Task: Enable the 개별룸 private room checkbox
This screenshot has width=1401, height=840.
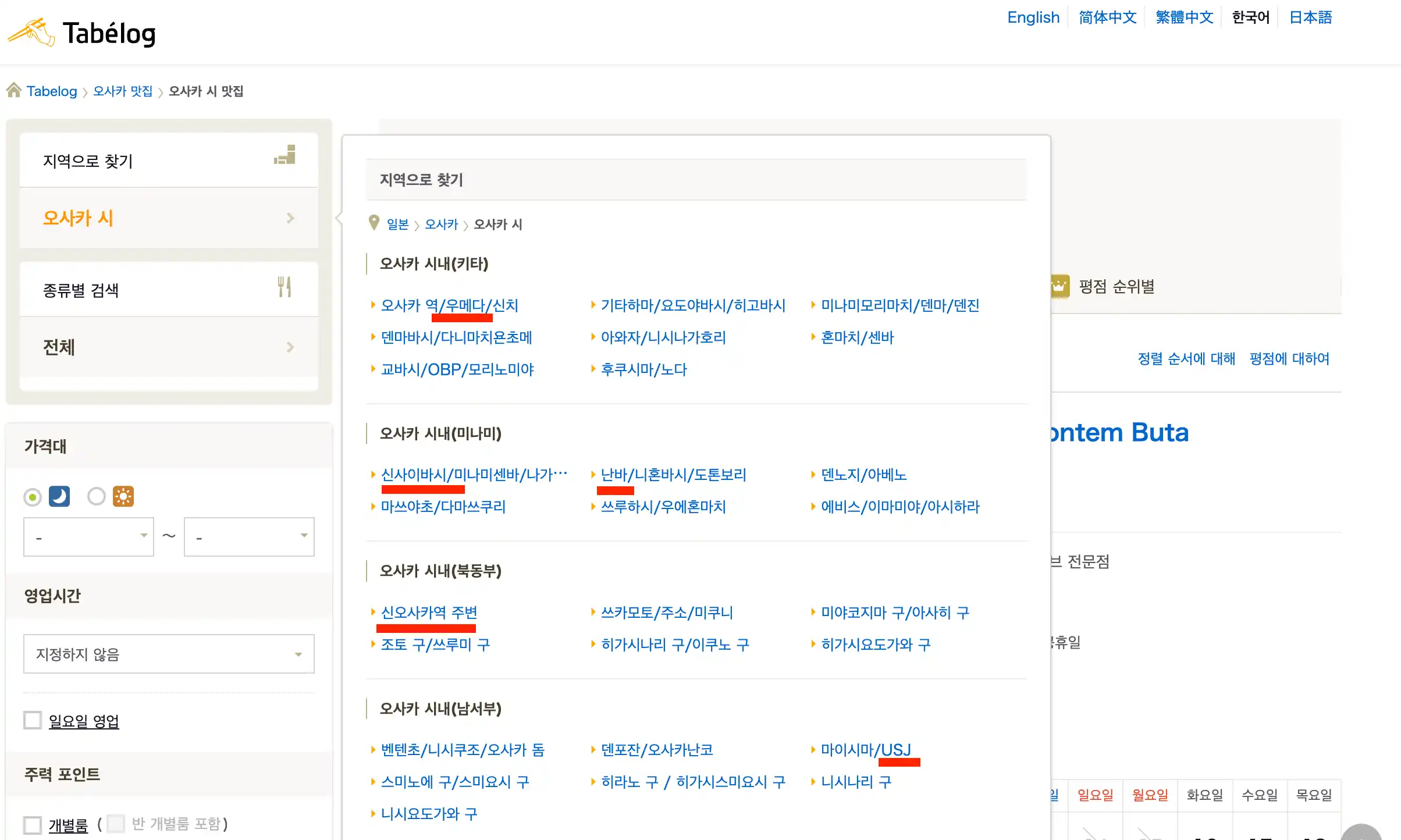Action: [x=33, y=824]
